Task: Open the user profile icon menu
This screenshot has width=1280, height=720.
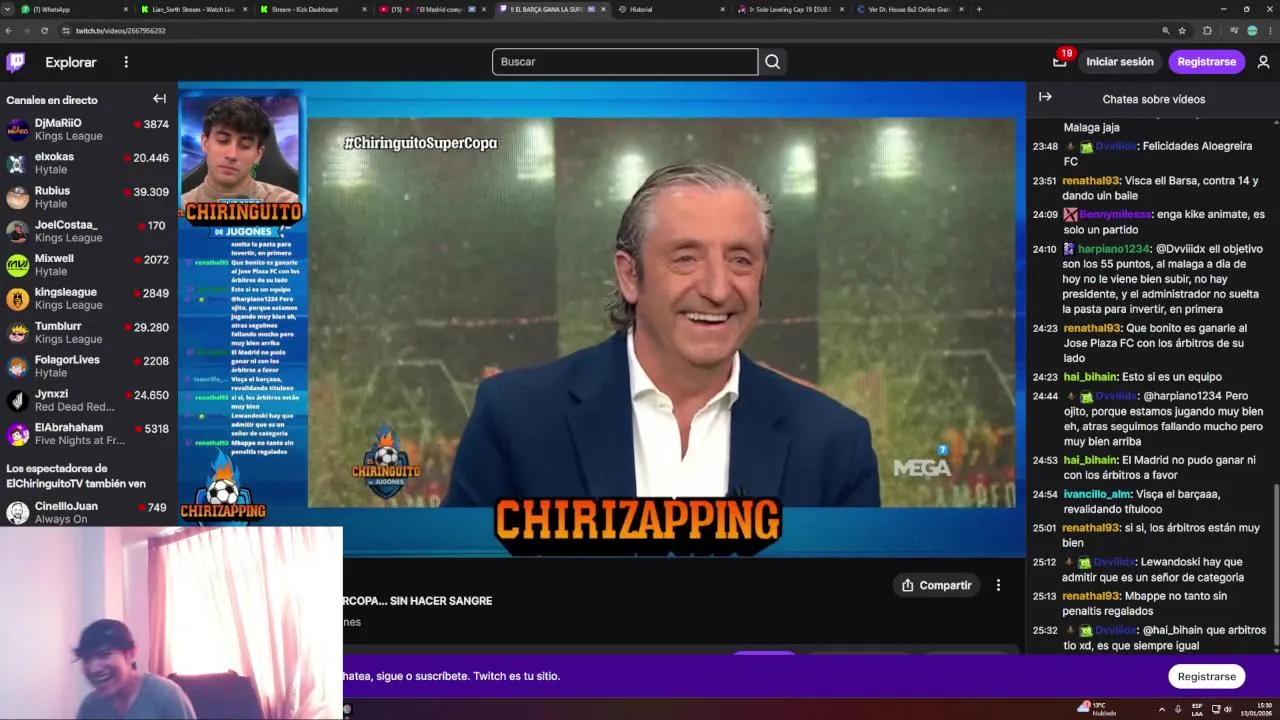Action: click(1263, 62)
